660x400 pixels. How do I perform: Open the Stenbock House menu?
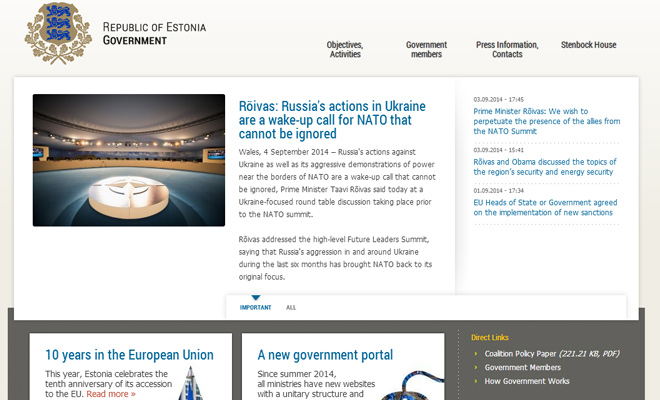[x=588, y=45]
